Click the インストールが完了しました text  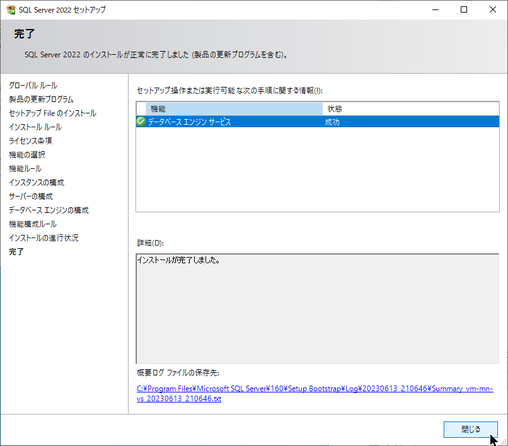pyautogui.click(x=178, y=260)
